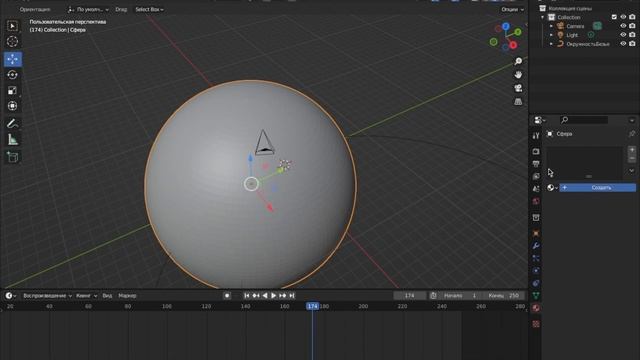Open the World properties tab
Screen dimensions: 640x360
tap(536, 201)
